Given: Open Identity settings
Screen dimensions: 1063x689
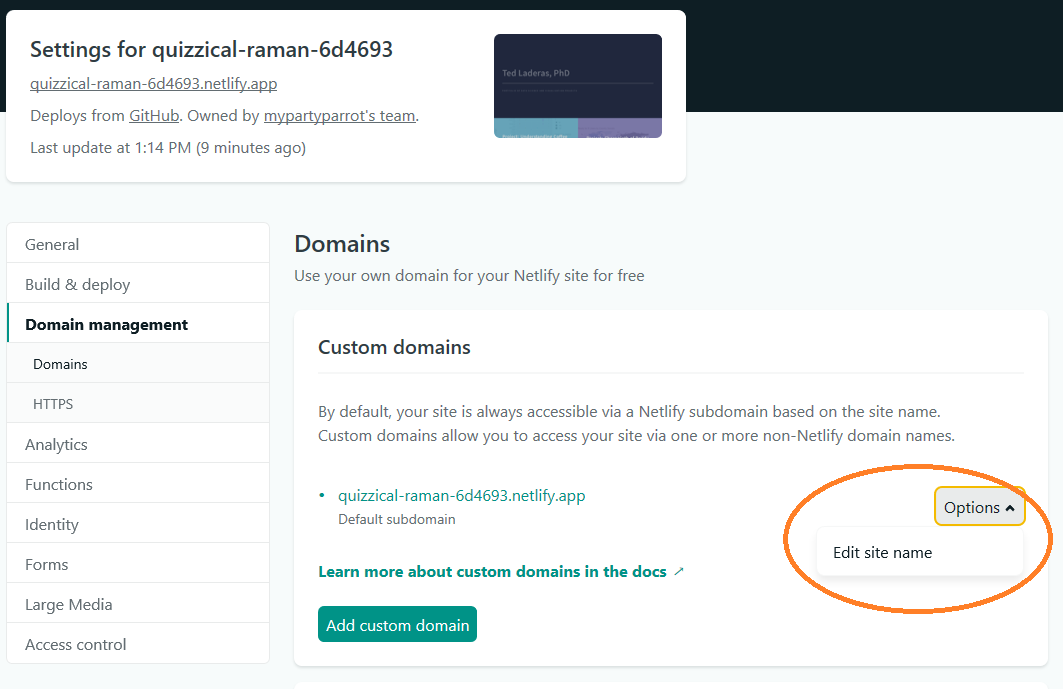Looking at the screenshot, I should [x=138, y=524].
